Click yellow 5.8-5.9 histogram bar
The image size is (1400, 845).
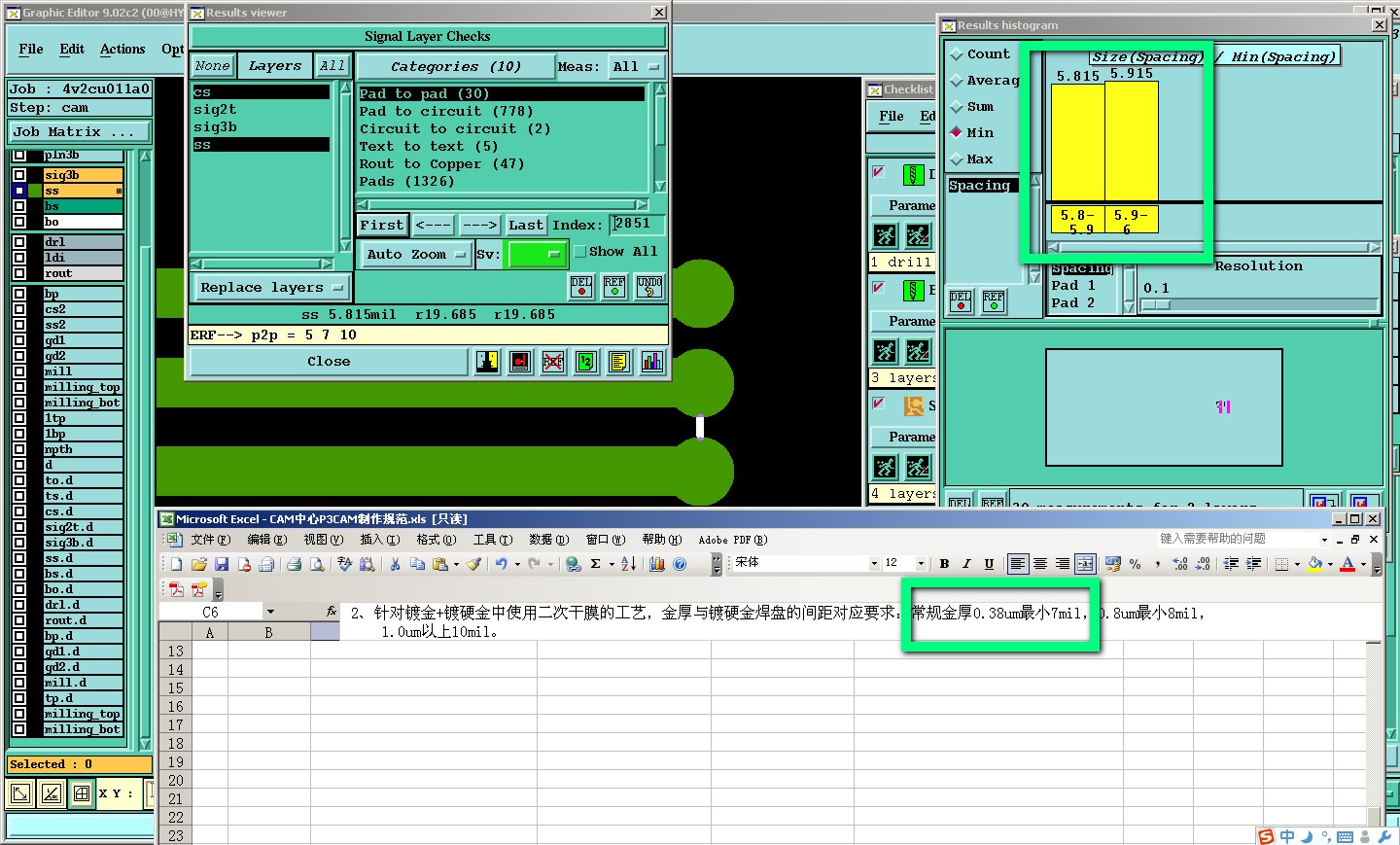pyautogui.click(x=1077, y=142)
